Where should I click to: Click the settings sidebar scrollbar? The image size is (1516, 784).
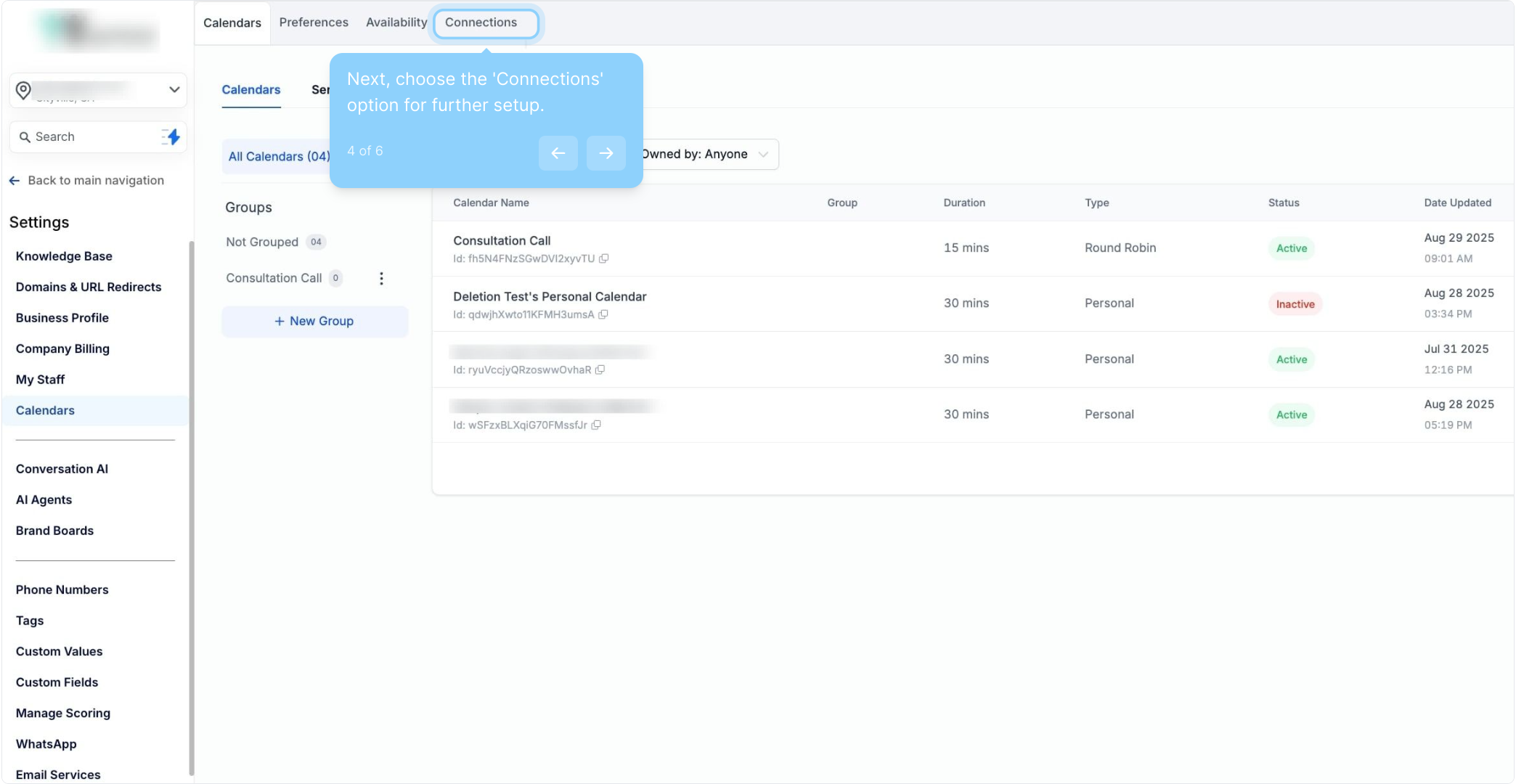point(192,508)
